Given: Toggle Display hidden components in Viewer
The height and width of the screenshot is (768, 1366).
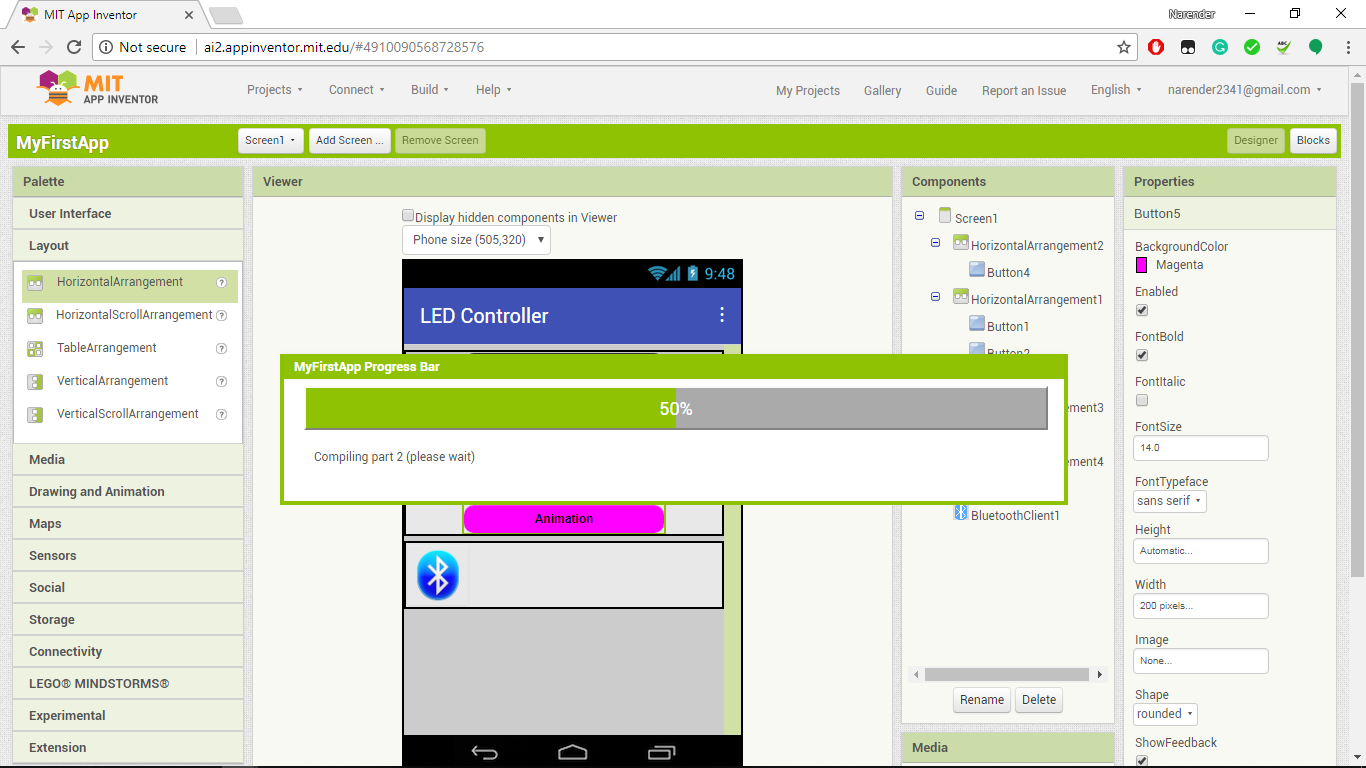Looking at the screenshot, I should (408, 216).
